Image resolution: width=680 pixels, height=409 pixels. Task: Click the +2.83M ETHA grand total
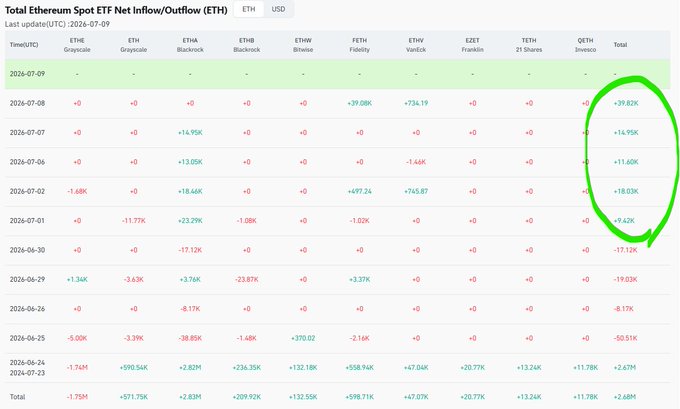190,397
